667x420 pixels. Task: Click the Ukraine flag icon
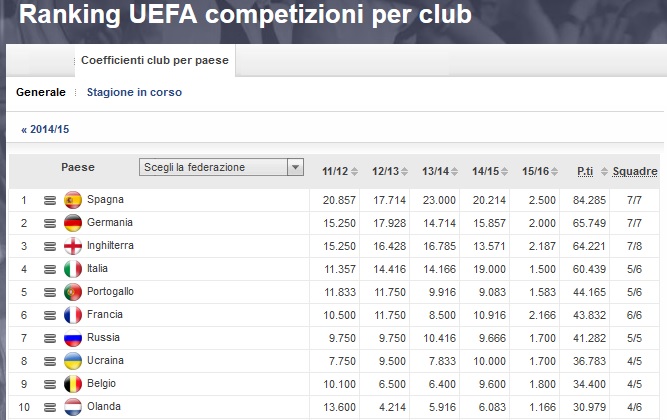(72, 361)
